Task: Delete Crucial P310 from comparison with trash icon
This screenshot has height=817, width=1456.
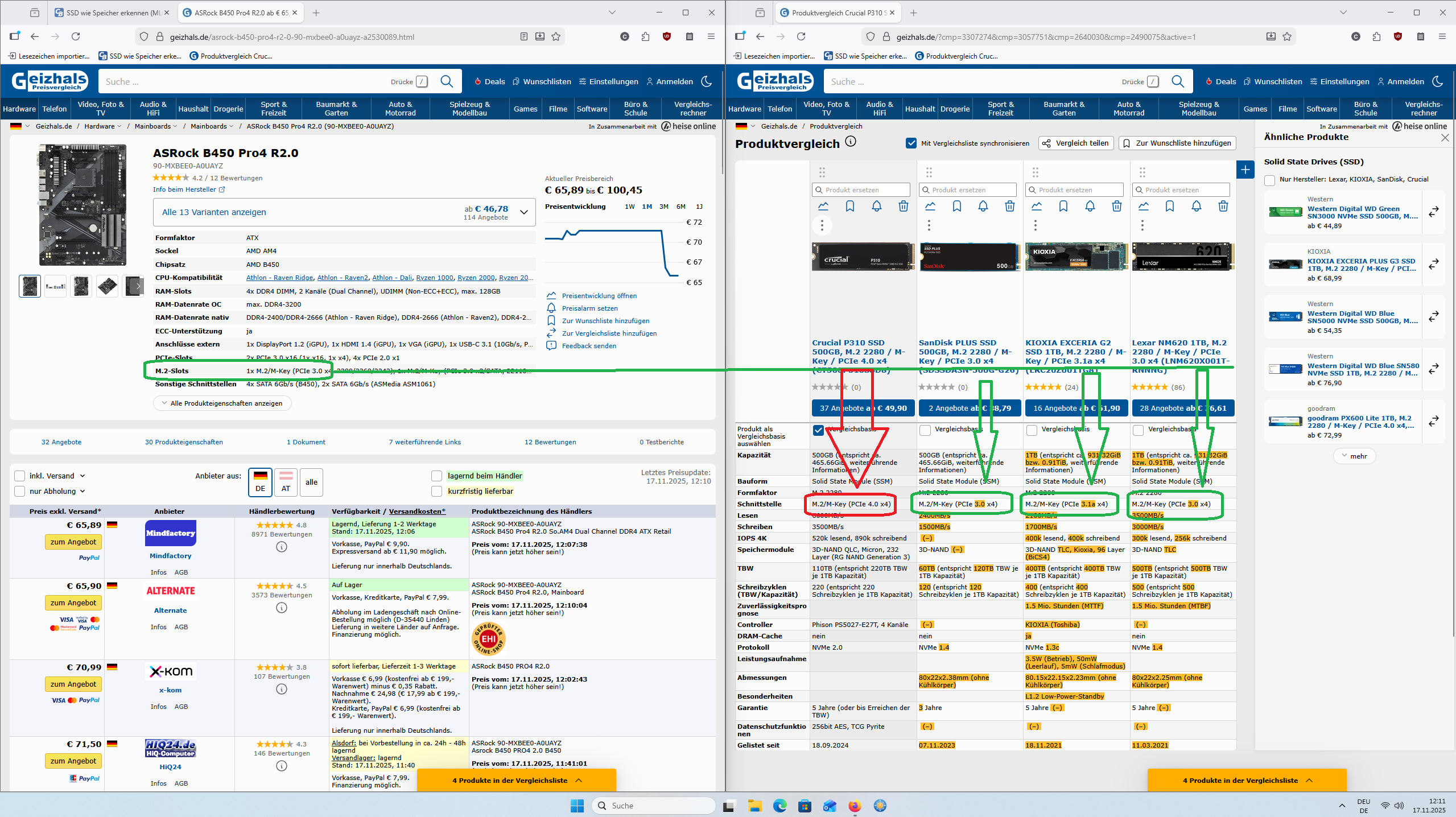Action: [903, 207]
